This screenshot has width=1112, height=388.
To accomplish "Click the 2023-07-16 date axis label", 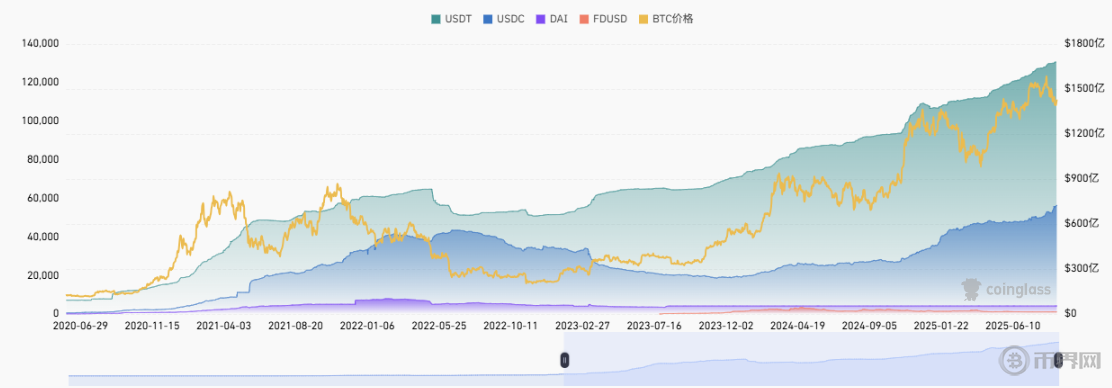I will pyautogui.click(x=655, y=325).
